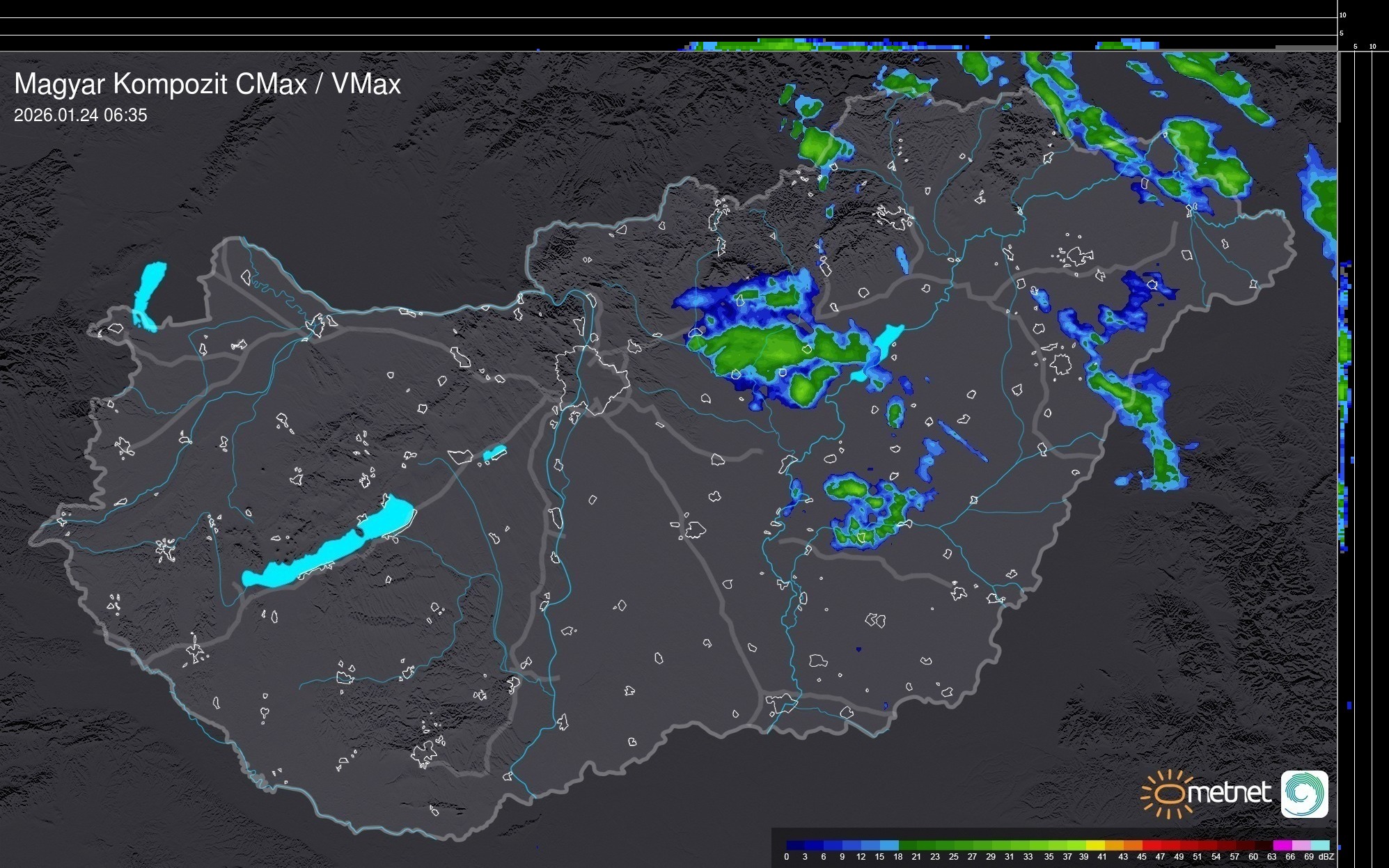Click the 10 km top-panel axis label
Screen dimensions: 1389x868
tap(1343, 15)
